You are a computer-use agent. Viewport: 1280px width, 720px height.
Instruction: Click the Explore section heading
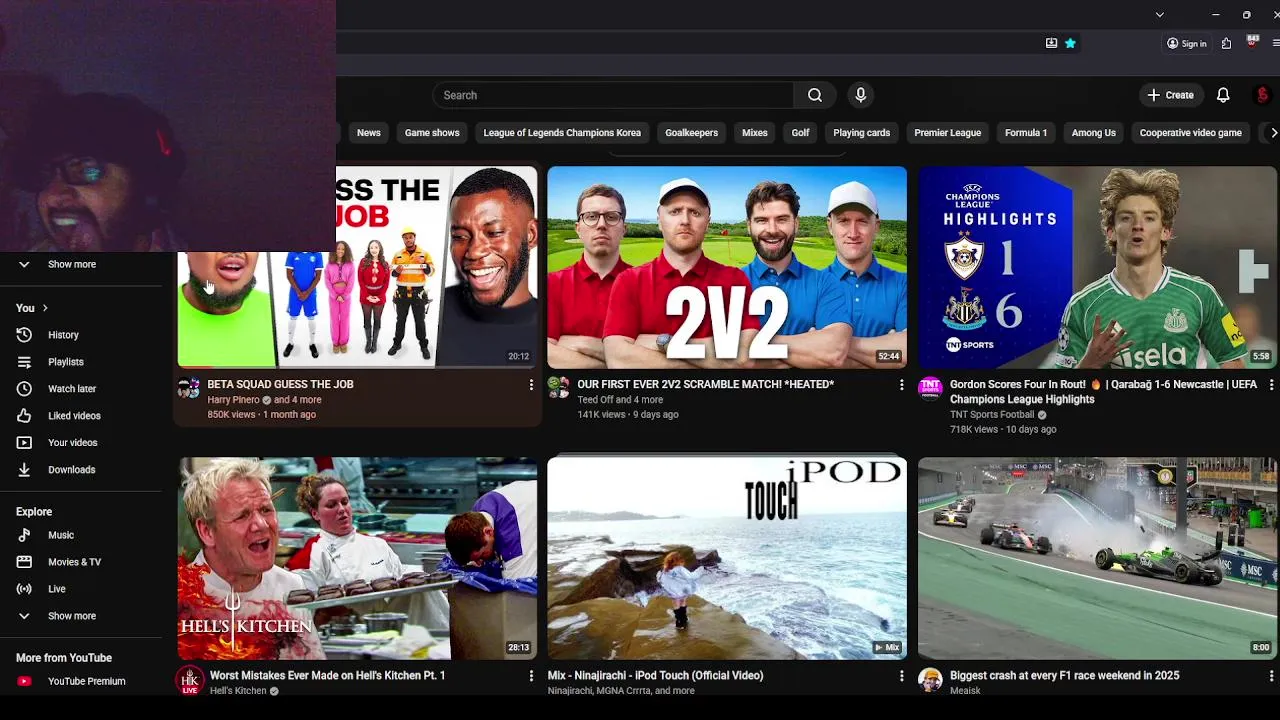34,512
